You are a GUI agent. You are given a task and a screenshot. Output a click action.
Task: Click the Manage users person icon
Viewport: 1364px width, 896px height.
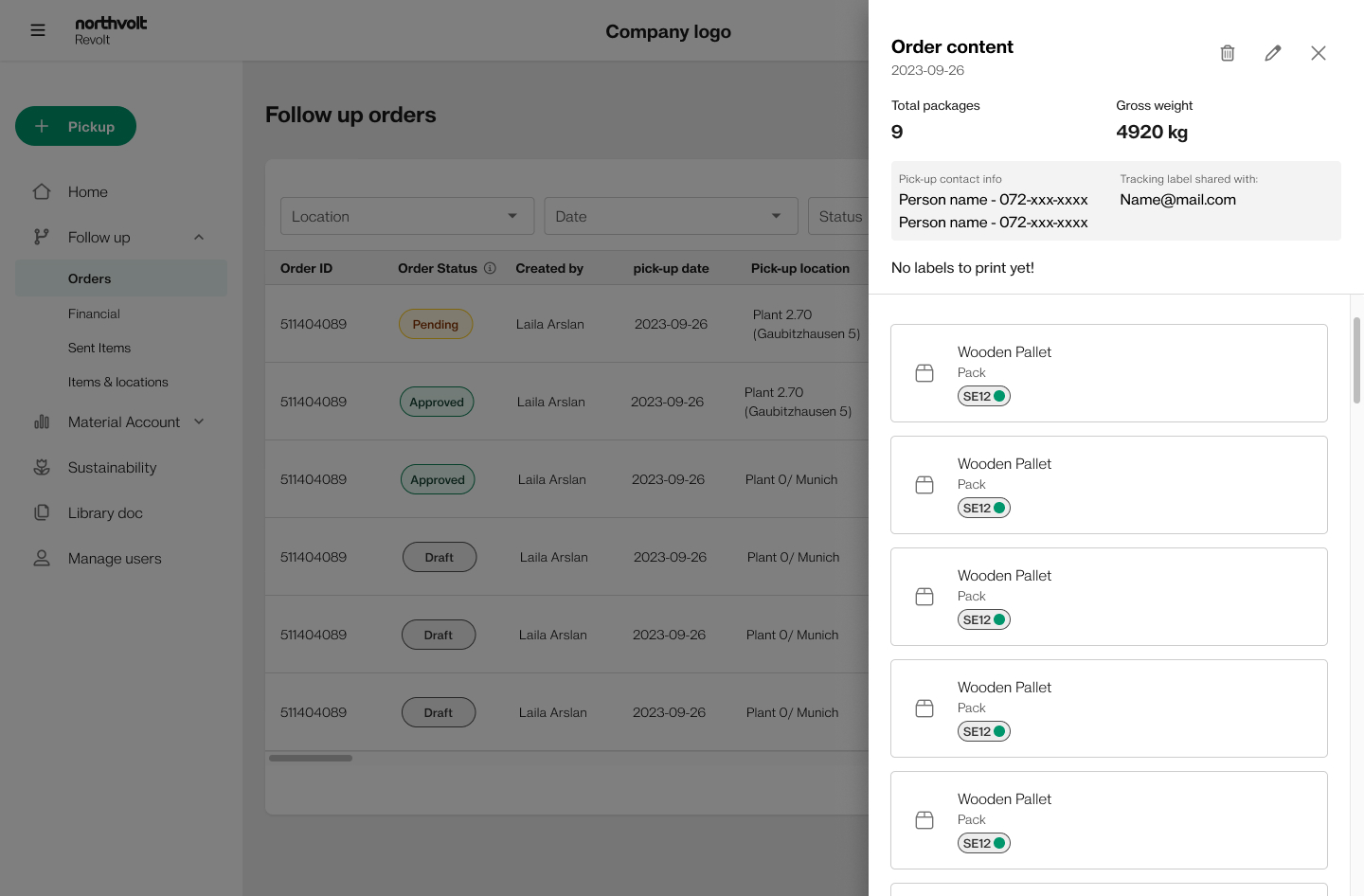pyautogui.click(x=42, y=558)
